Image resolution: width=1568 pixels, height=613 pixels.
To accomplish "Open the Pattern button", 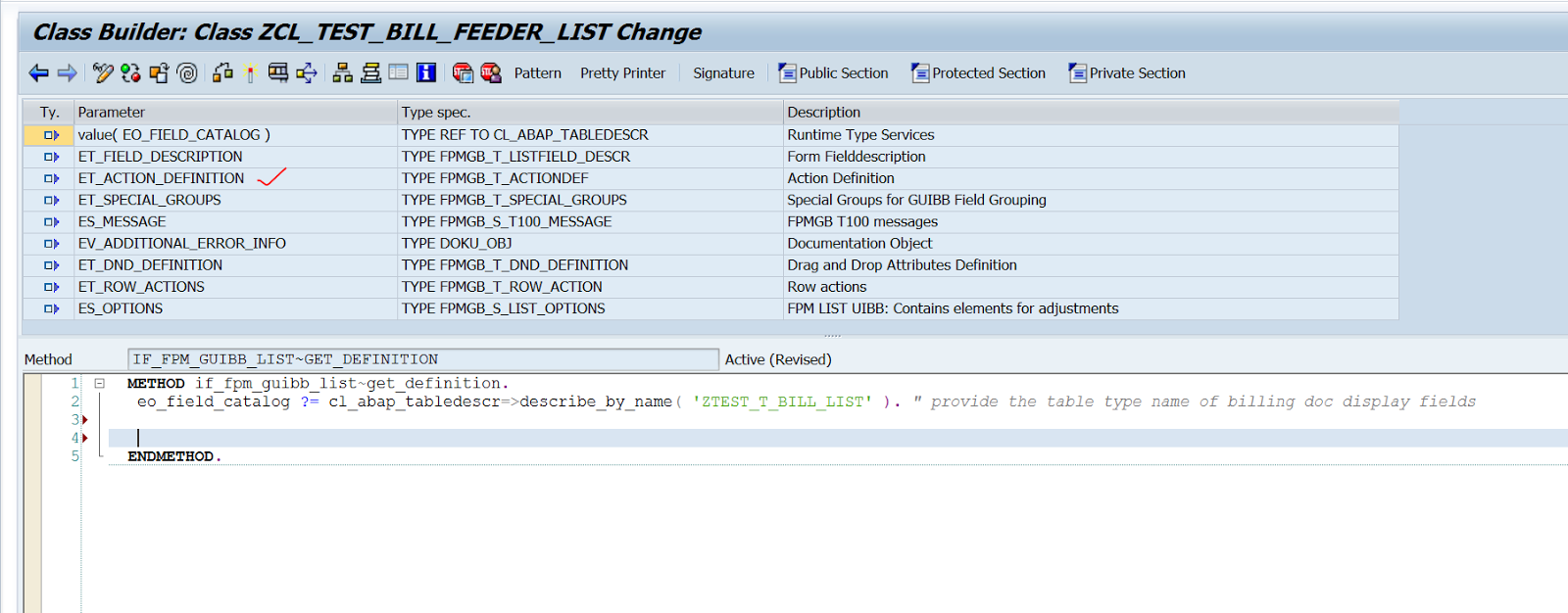I will pos(537,72).
